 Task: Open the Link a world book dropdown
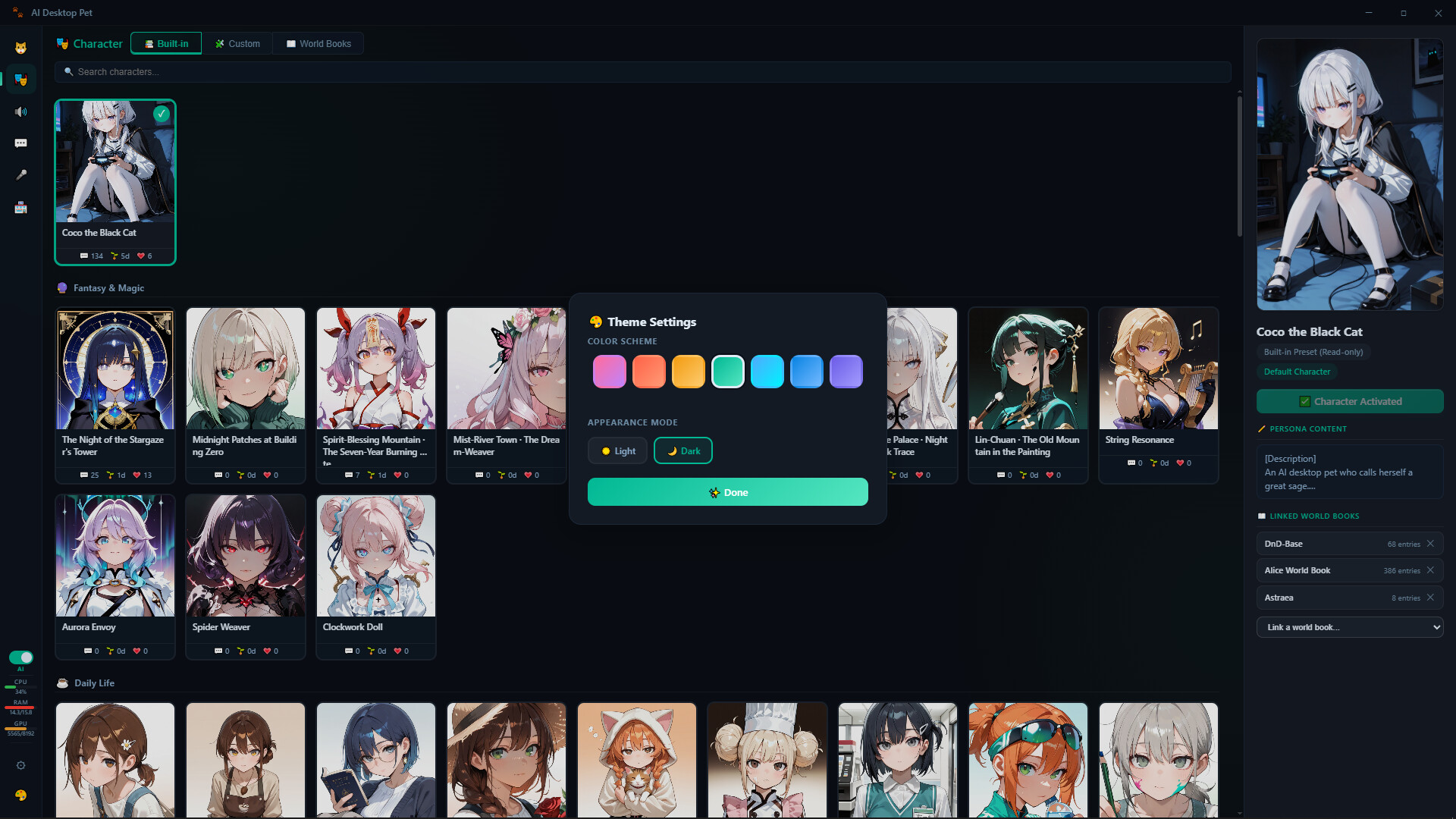click(1349, 627)
